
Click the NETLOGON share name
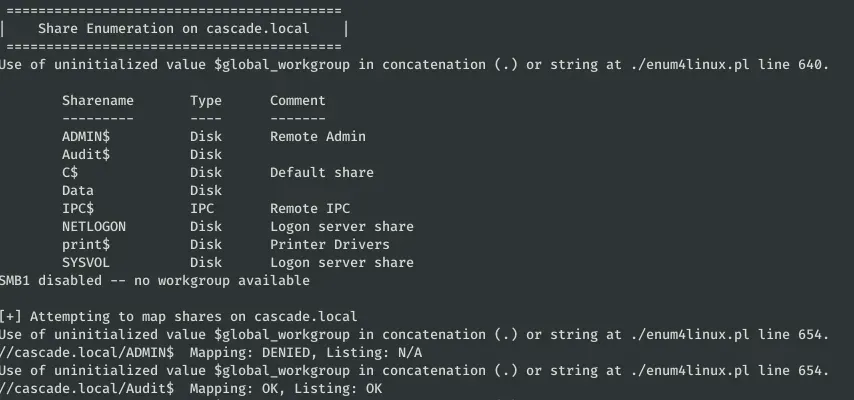pyautogui.click(x=94, y=227)
